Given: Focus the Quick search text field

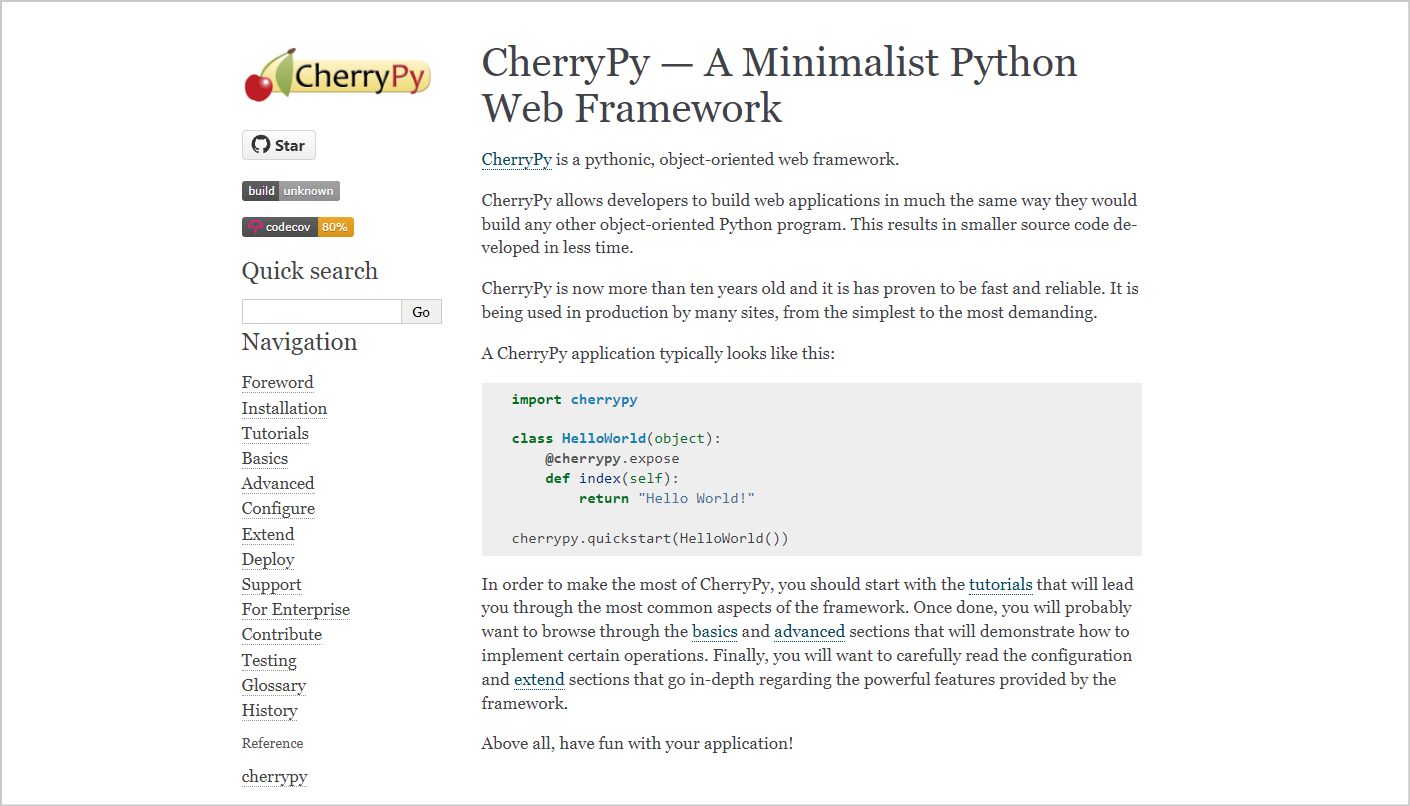Looking at the screenshot, I should (322, 312).
